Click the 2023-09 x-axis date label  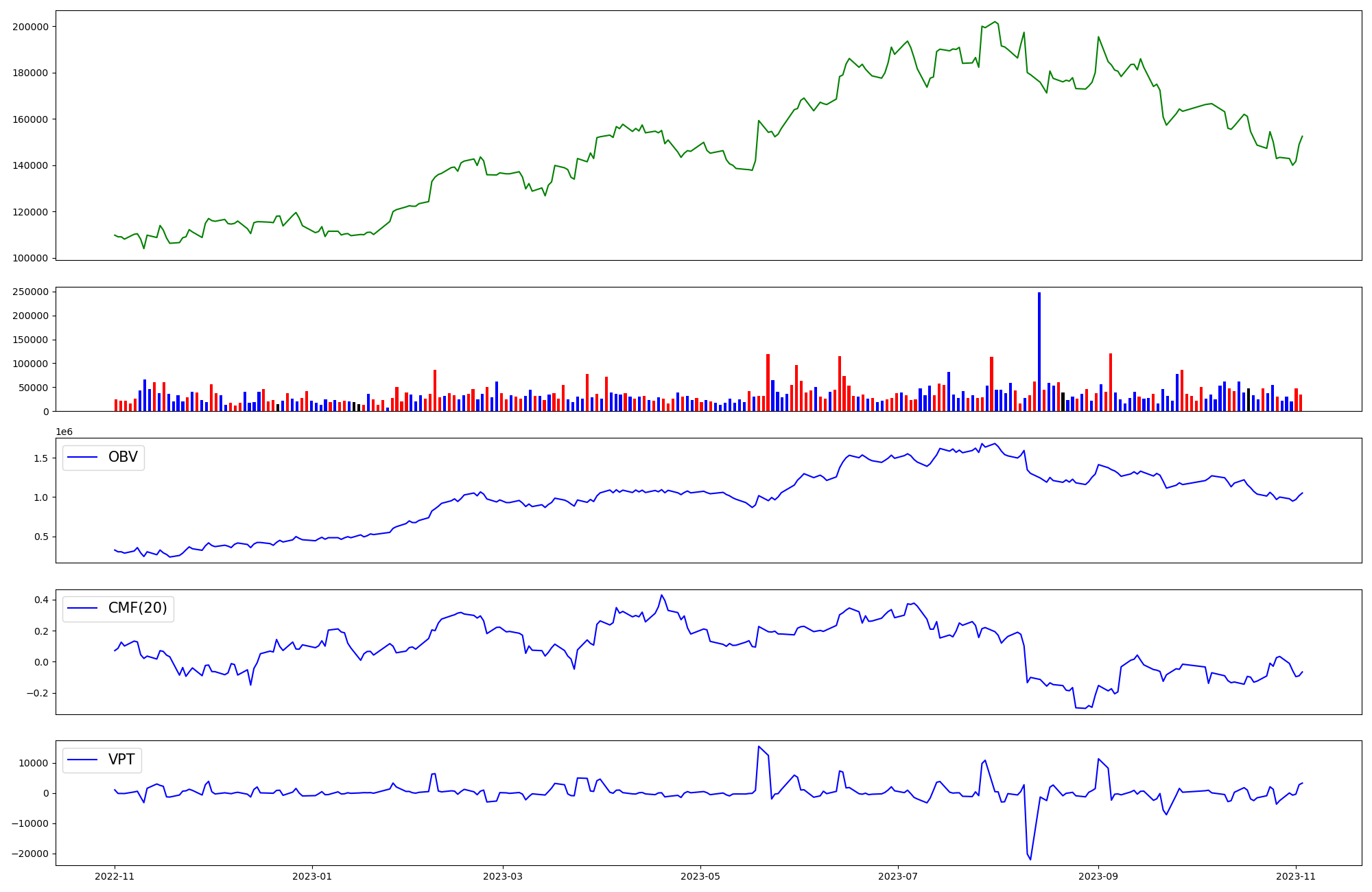[x=1099, y=876]
